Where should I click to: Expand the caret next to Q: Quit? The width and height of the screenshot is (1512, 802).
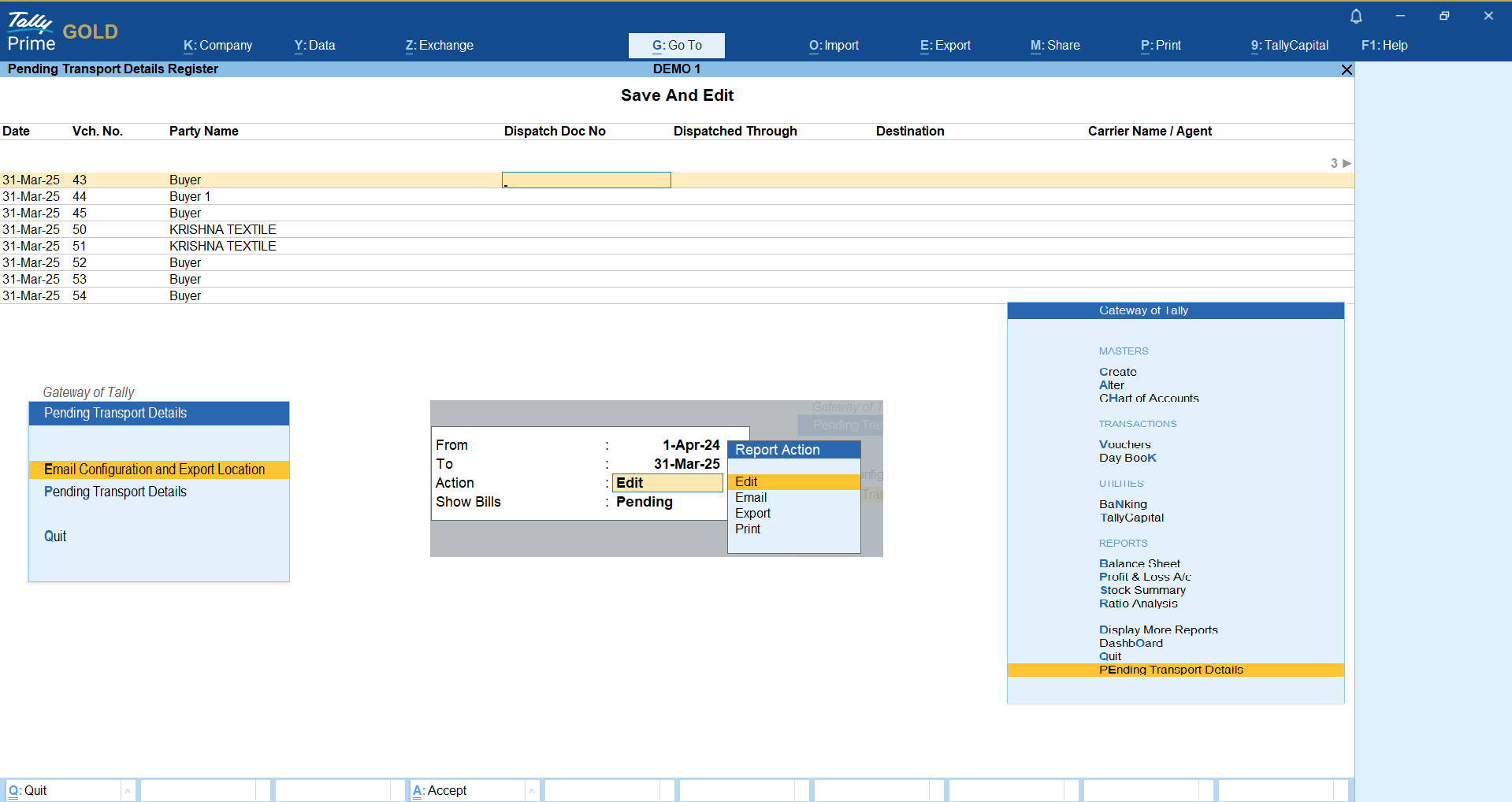(x=127, y=790)
